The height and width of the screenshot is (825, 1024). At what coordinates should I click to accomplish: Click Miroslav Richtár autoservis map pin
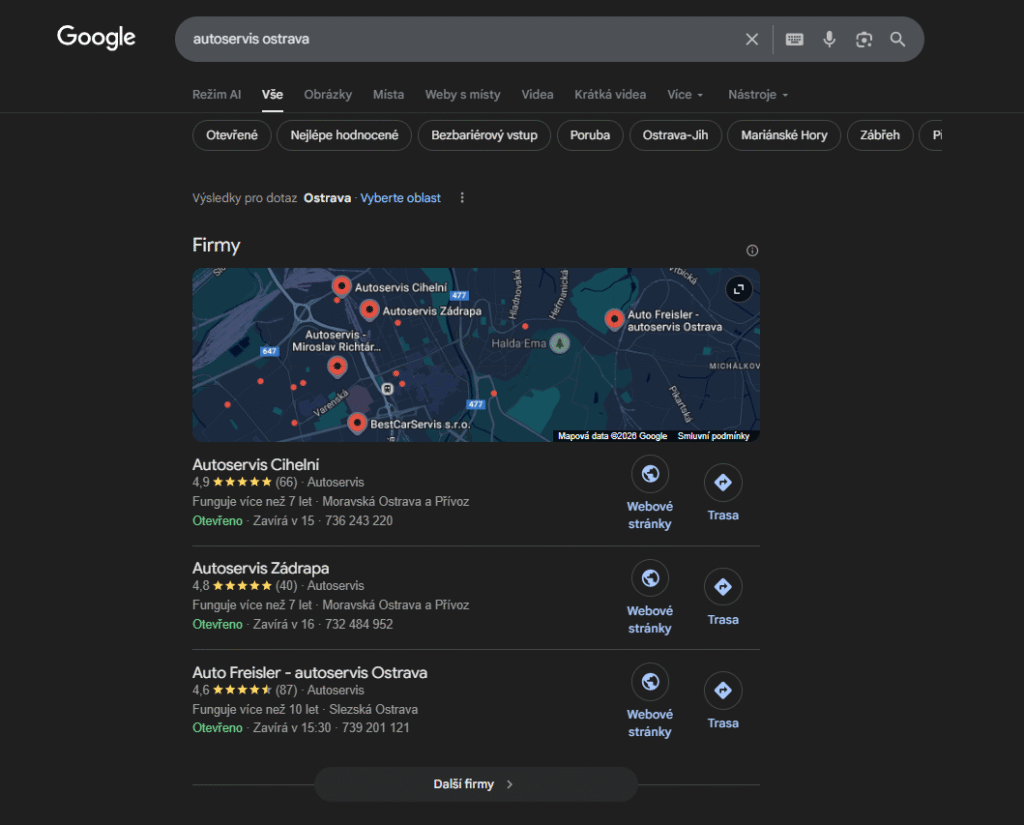[337, 366]
